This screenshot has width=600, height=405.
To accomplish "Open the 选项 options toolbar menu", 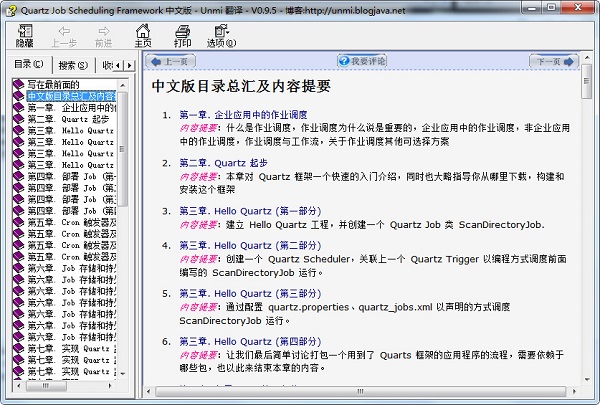I will [222, 36].
